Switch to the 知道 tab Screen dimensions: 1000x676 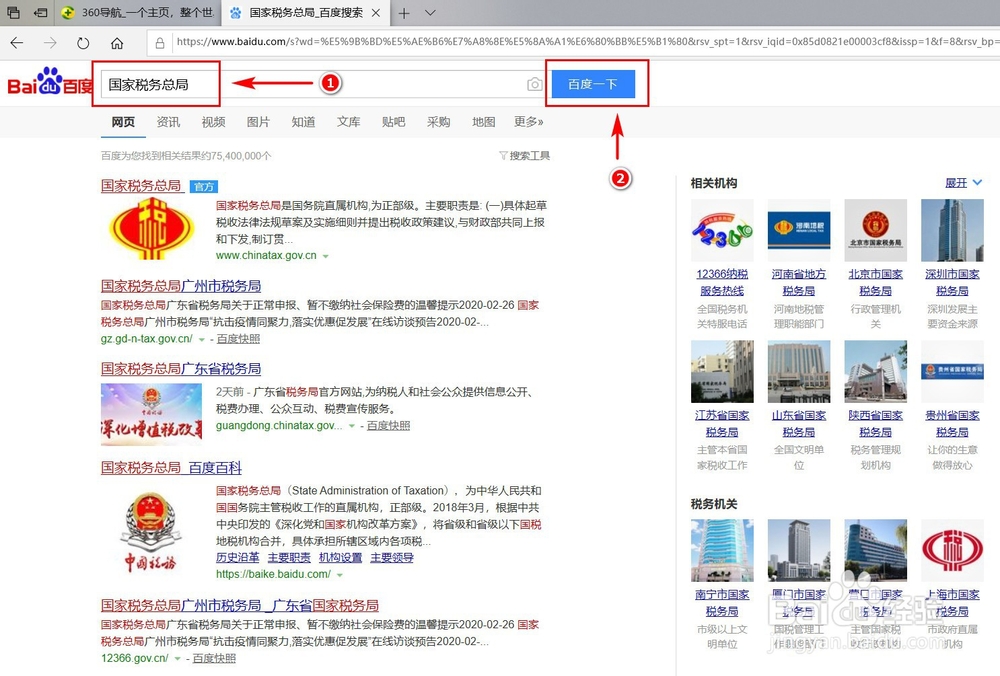[x=304, y=122]
